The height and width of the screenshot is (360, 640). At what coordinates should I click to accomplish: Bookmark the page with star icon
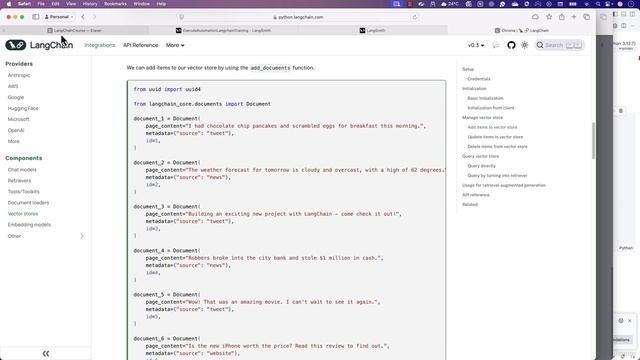[x=549, y=17]
